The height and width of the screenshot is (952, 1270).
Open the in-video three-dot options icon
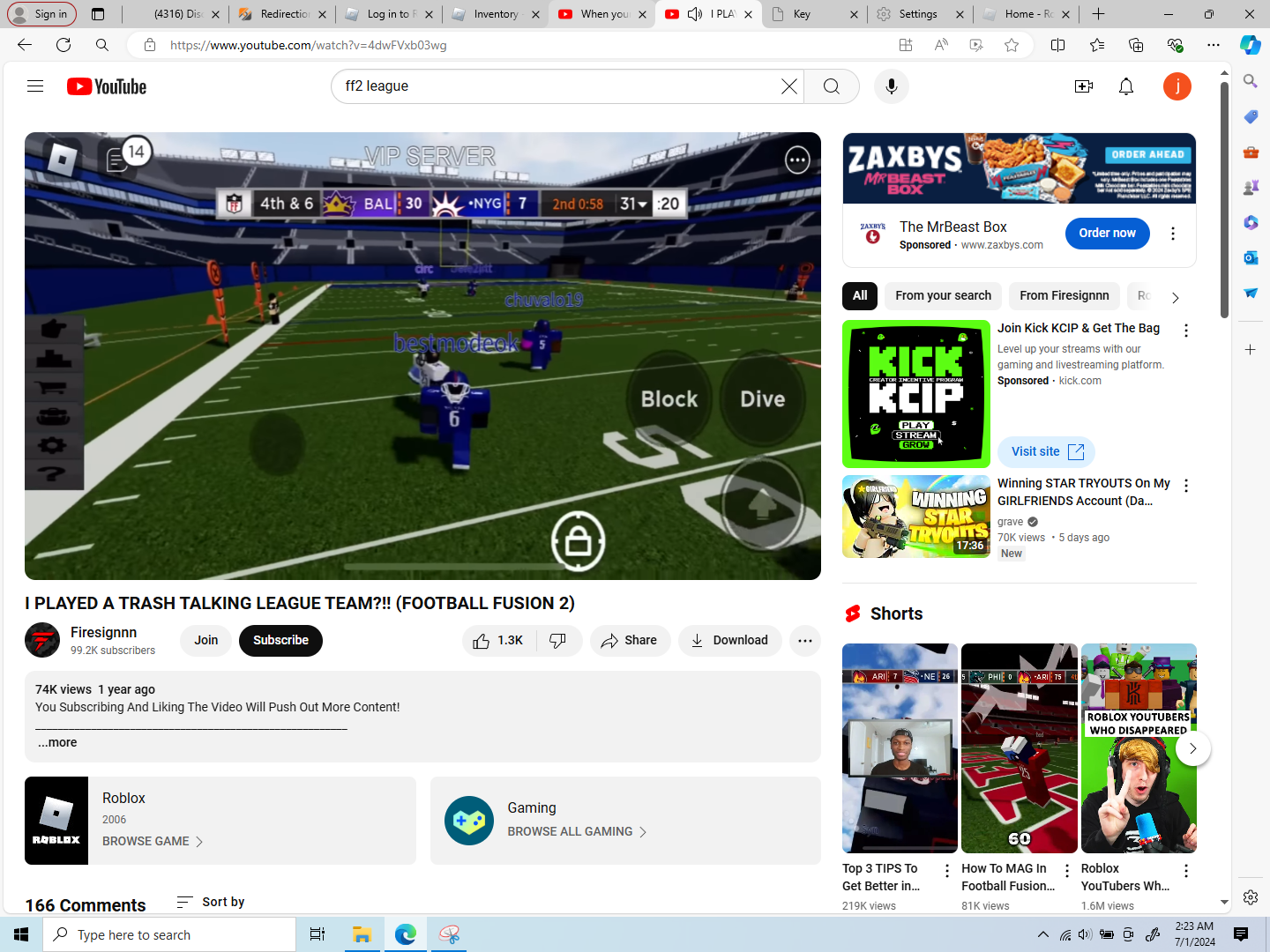coord(797,160)
